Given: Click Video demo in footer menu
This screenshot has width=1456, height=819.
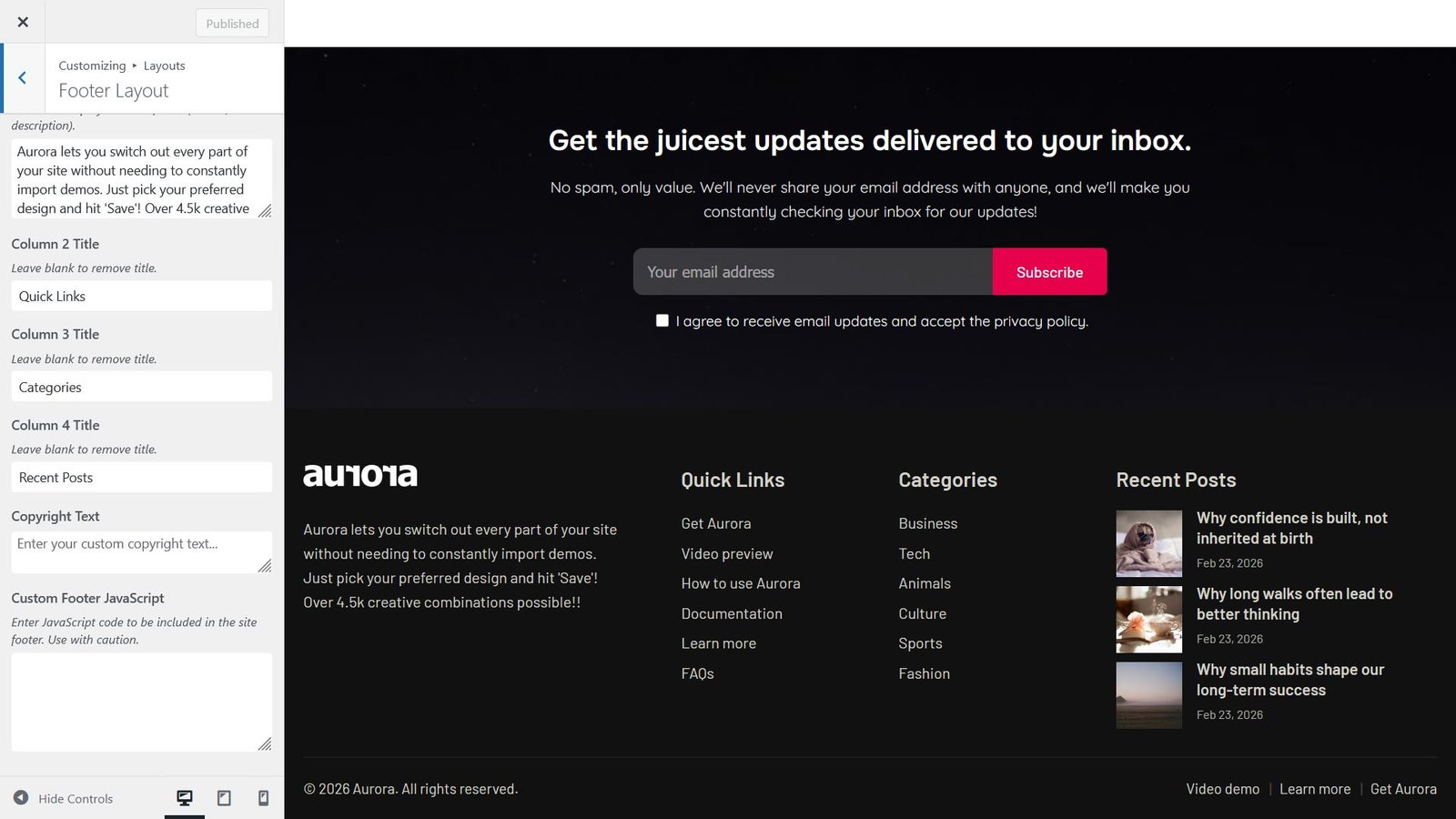Looking at the screenshot, I should point(1222,789).
